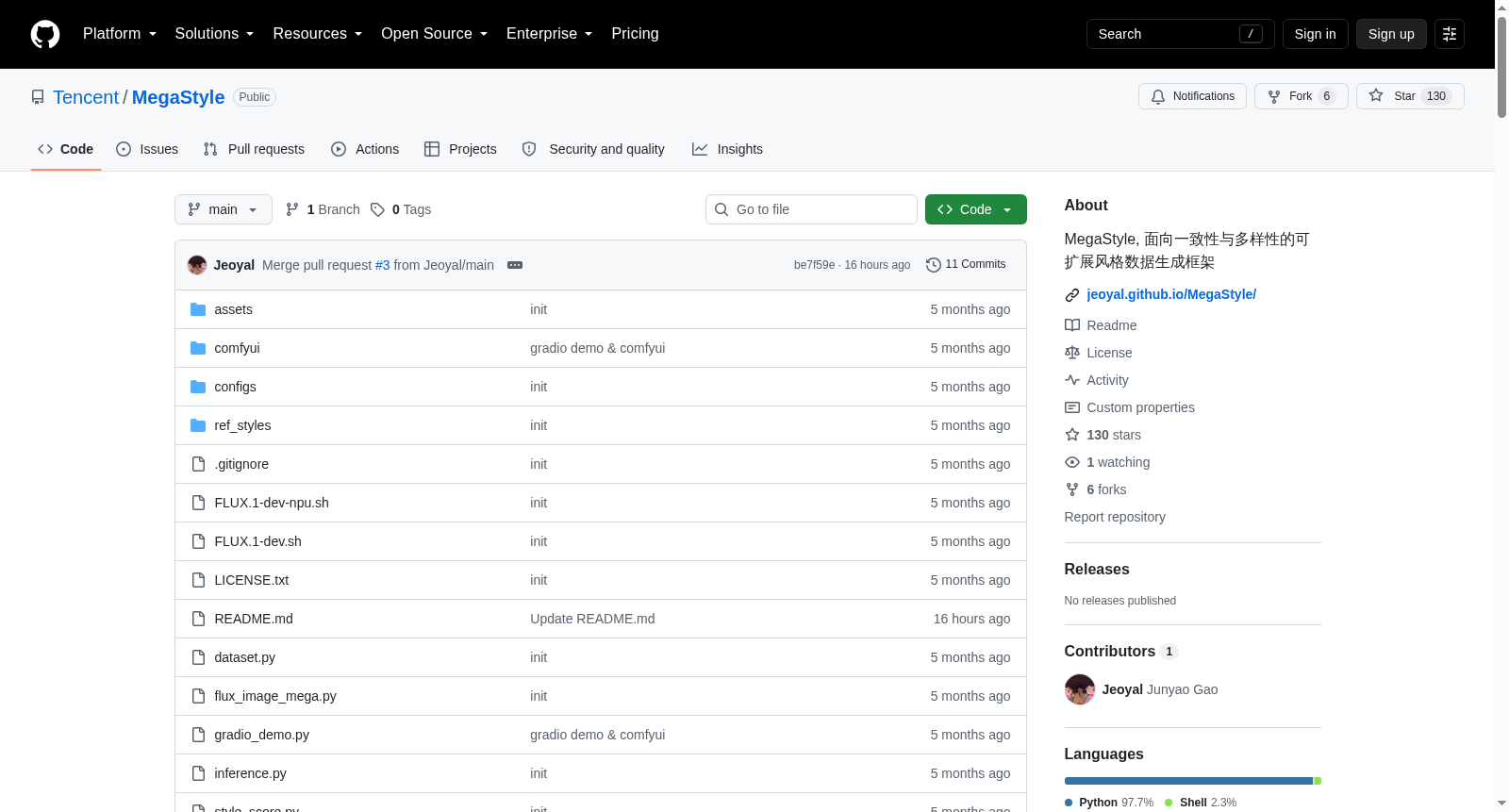Click the Shell language bar segment
The width and height of the screenshot is (1509, 812).
tap(1318, 781)
